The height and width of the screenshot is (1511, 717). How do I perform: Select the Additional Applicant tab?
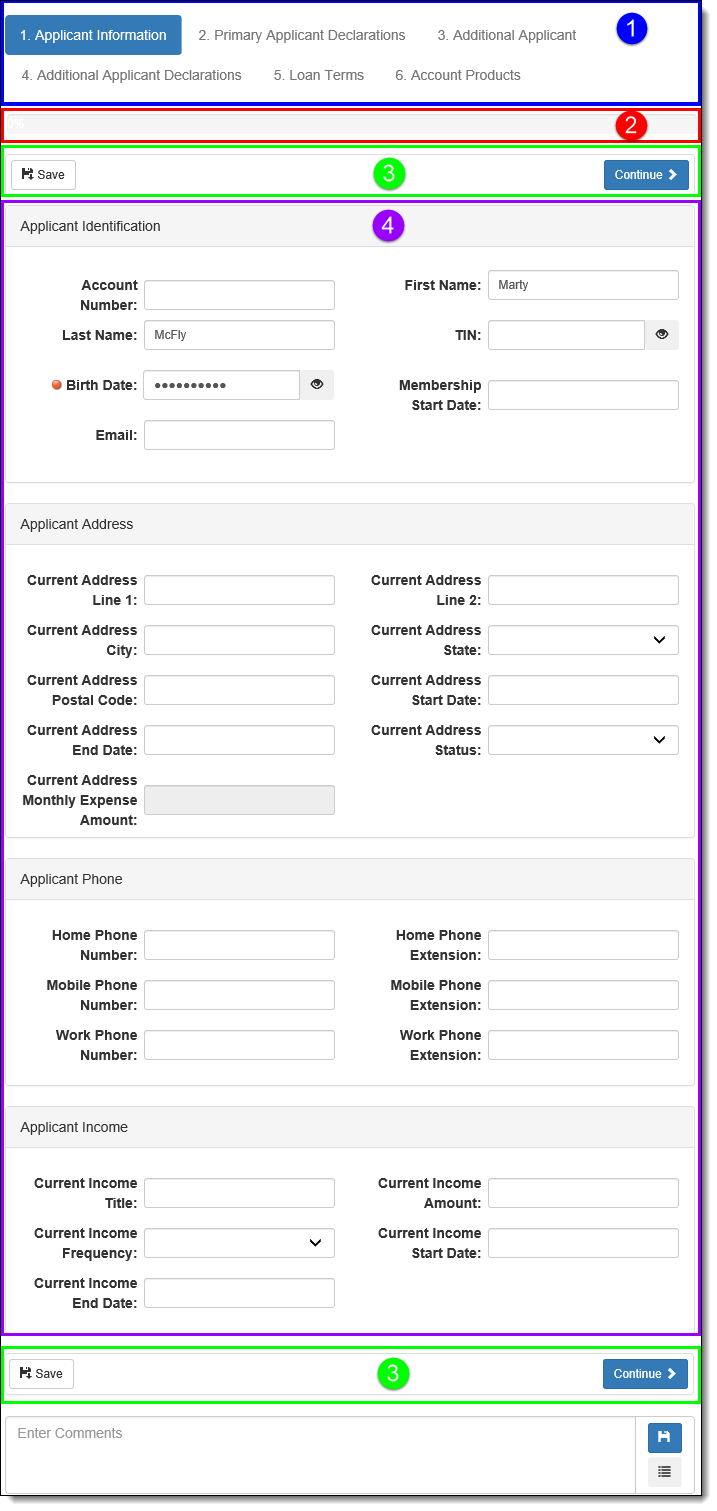pyautogui.click(x=507, y=35)
